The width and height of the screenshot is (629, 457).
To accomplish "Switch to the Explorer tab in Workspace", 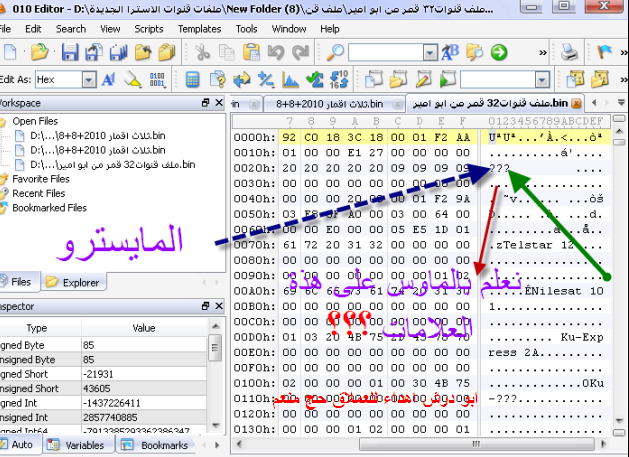I will pos(73,282).
